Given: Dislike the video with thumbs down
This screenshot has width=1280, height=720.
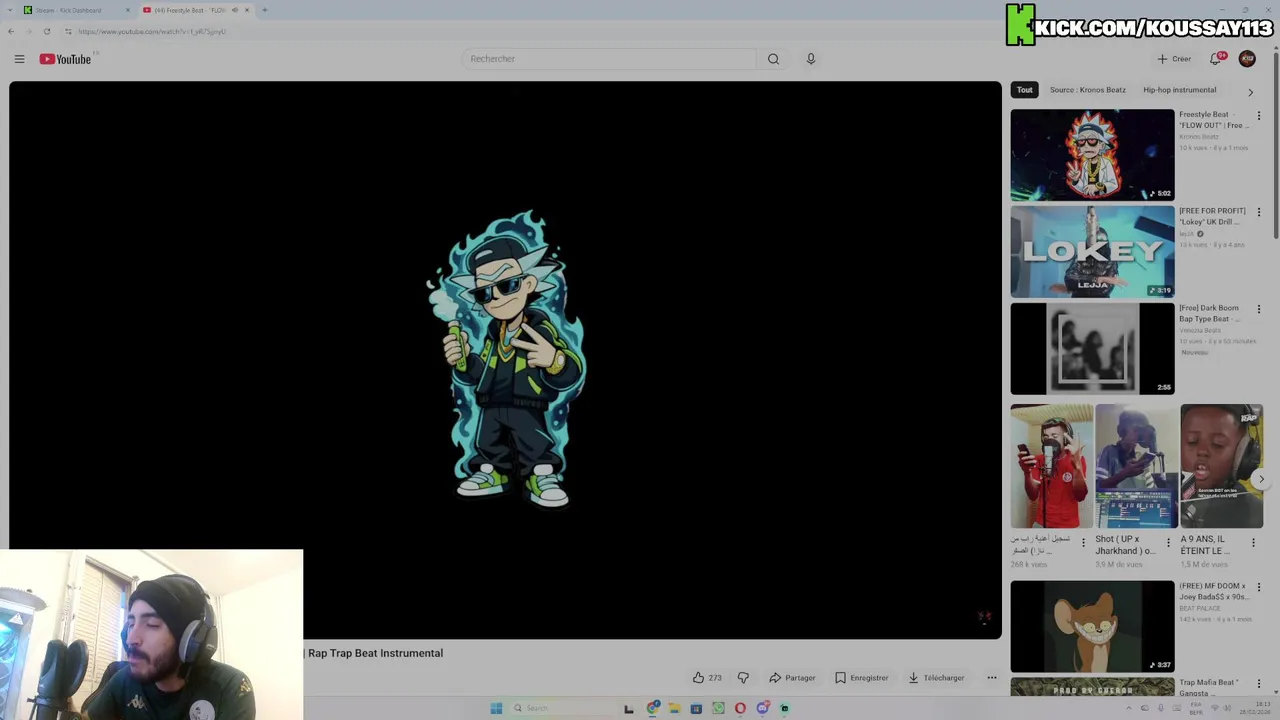Looking at the screenshot, I should [743, 678].
